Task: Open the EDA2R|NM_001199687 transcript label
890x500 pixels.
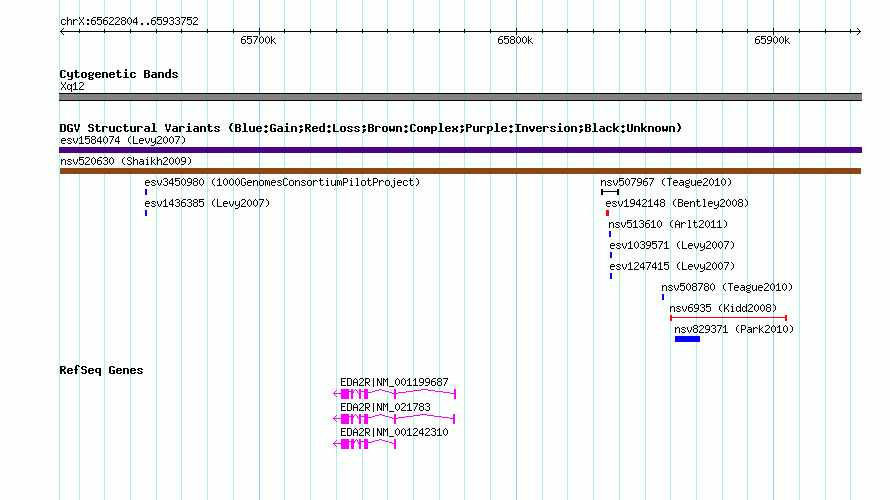Action: [394, 383]
